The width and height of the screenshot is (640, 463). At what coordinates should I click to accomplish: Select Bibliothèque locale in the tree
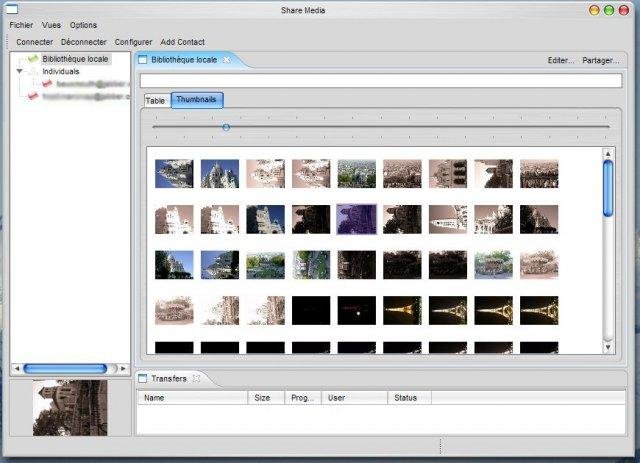[x=75, y=59]
